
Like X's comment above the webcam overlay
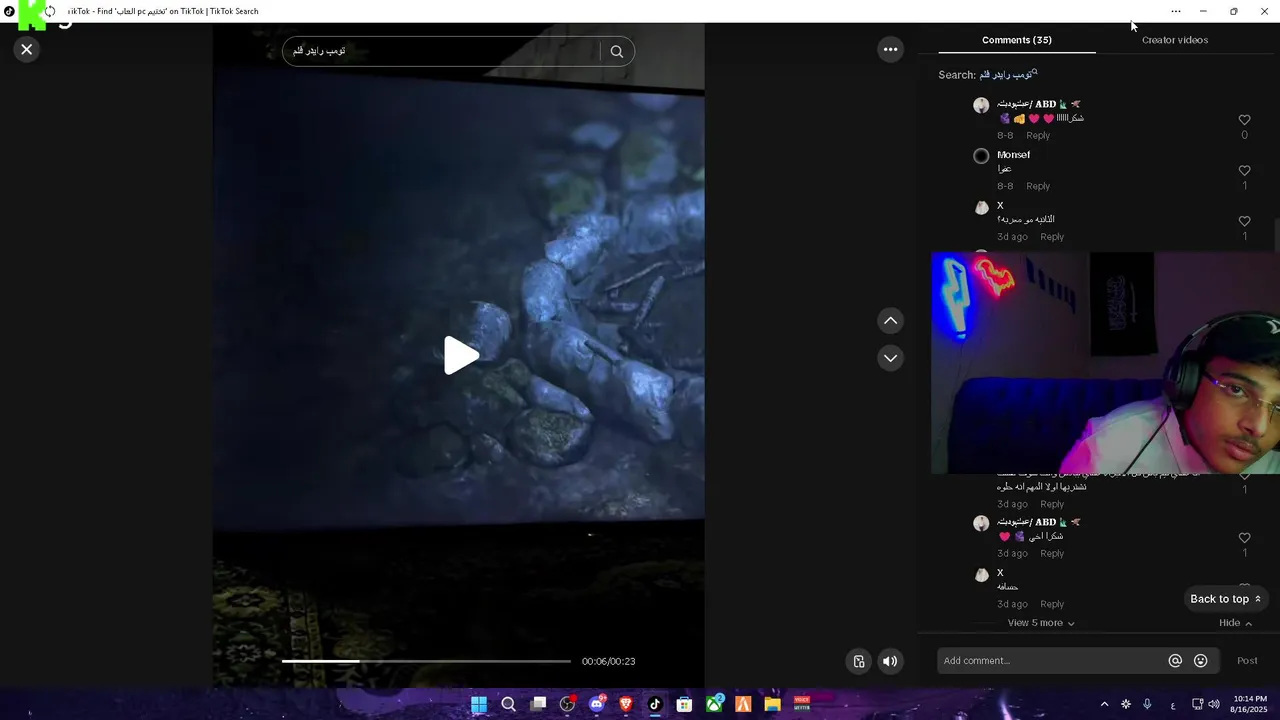(1244, 222)
